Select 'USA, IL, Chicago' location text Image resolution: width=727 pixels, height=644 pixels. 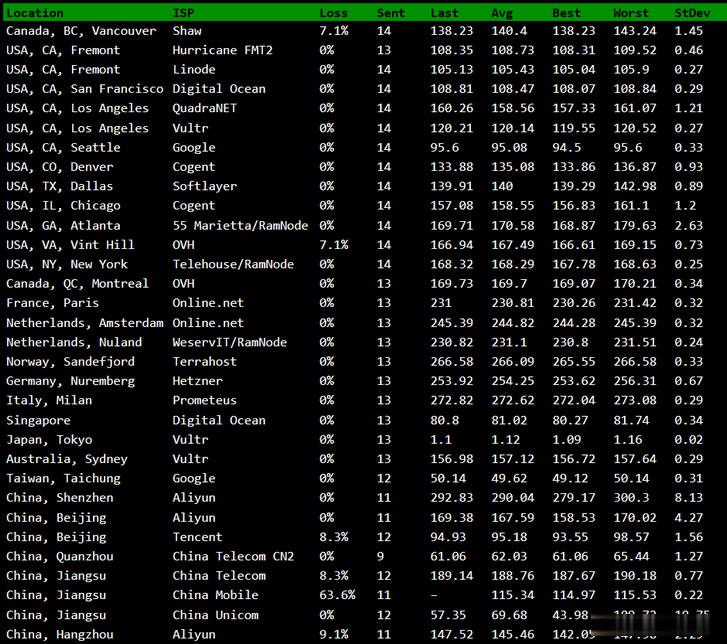tap(63, 206)
